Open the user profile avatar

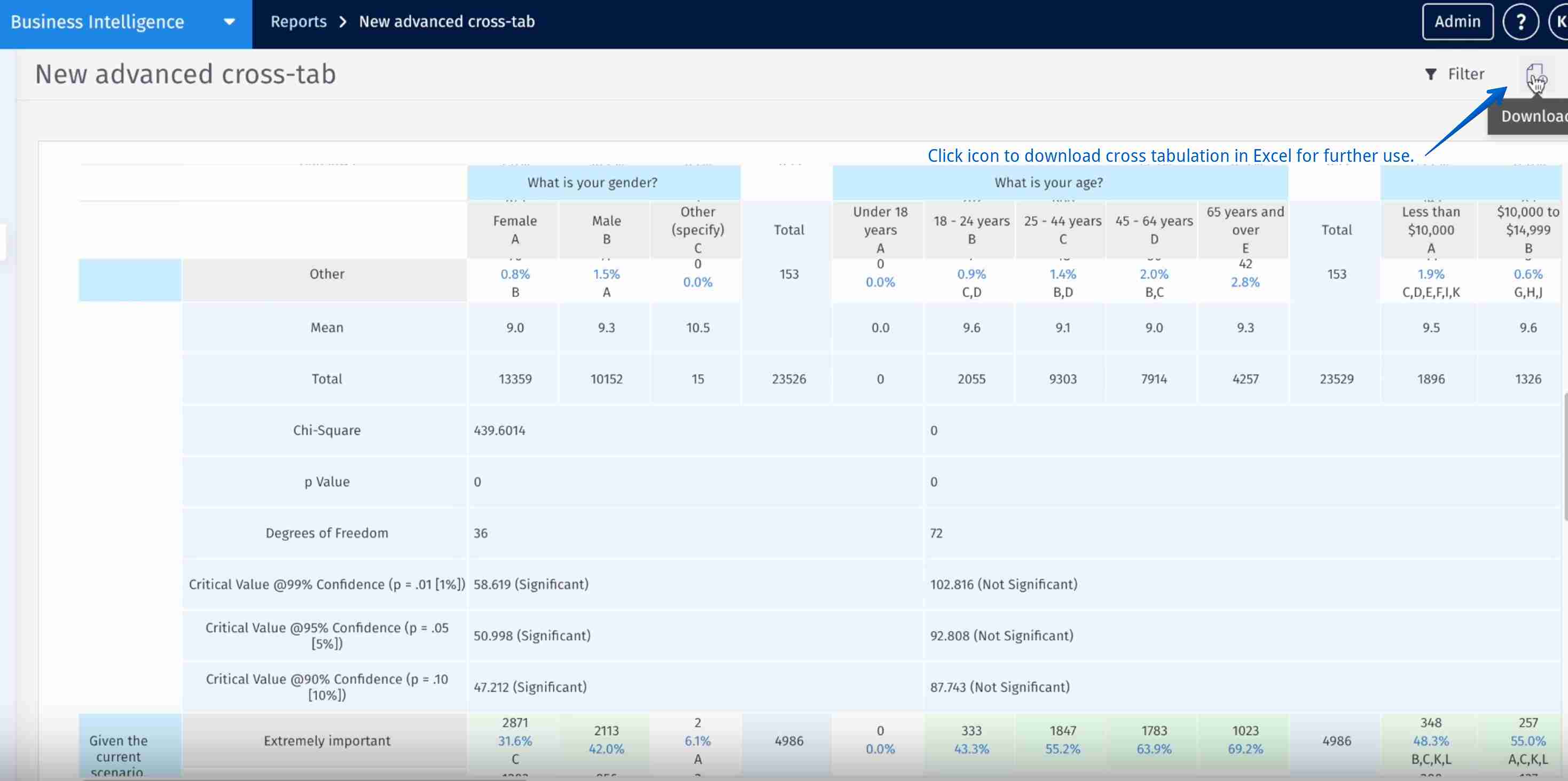click(1560, 22)
